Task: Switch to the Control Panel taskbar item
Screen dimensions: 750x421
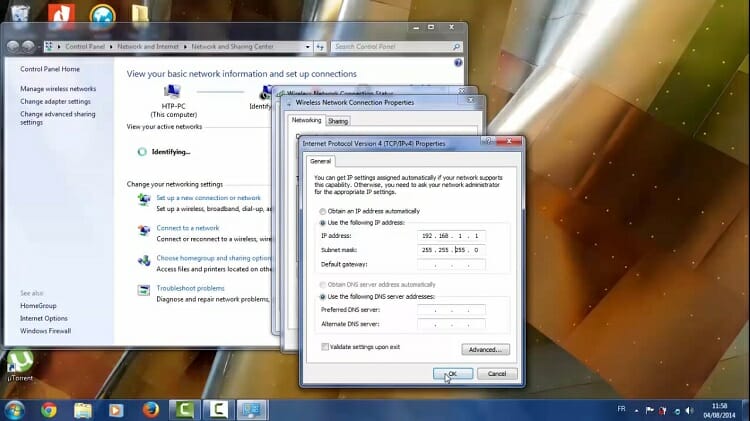Action: [x=252, y=410]
